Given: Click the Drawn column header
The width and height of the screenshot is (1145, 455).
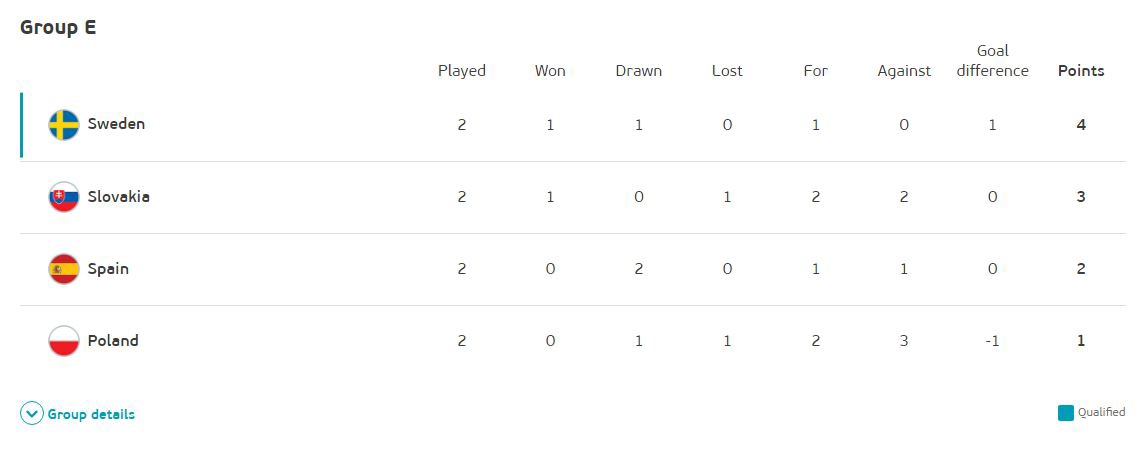Looking at the screenshot, I should coord(638,71).
